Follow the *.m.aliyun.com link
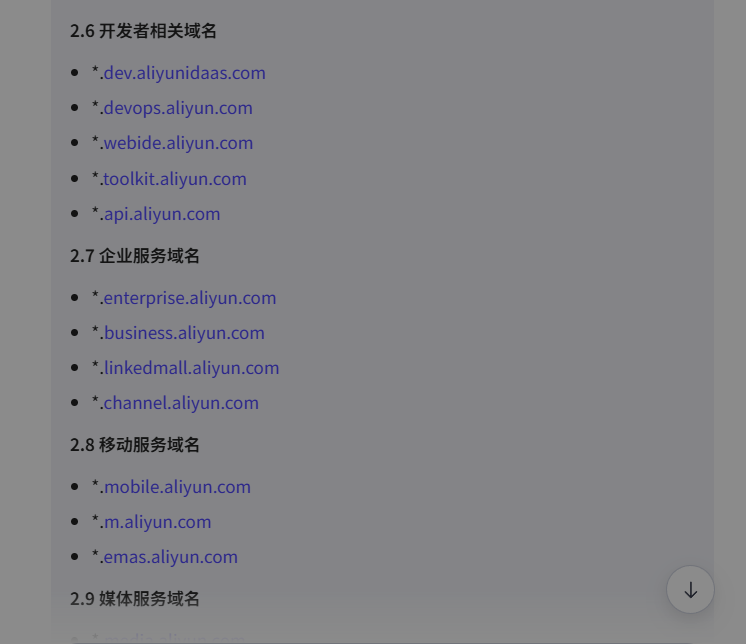The width and height of the screenshot is (746, 644). pos(155,522)
